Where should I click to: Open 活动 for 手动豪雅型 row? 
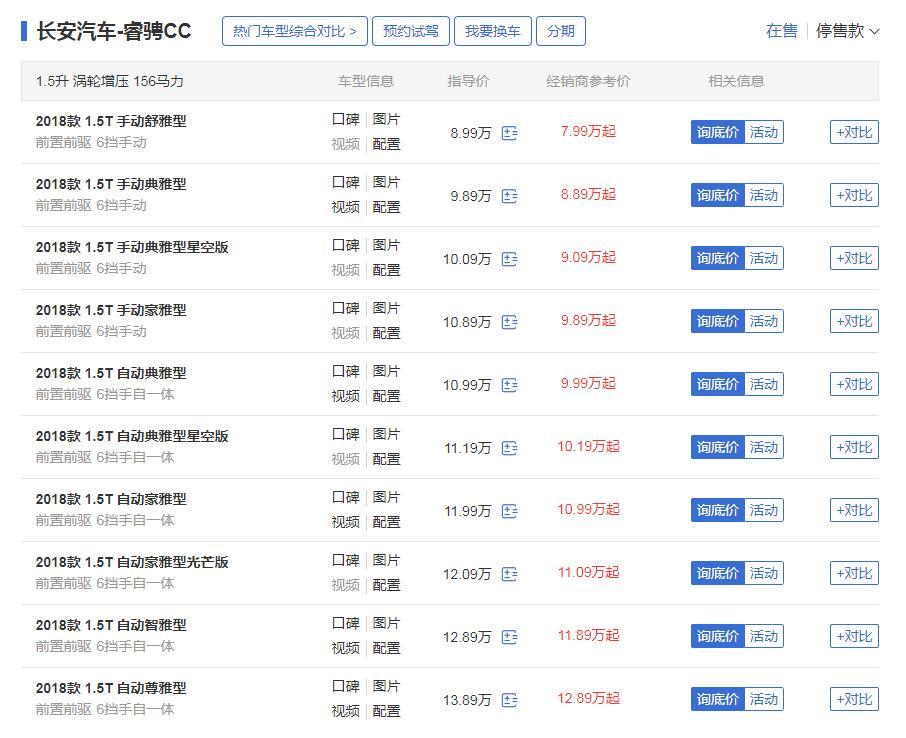764,321
